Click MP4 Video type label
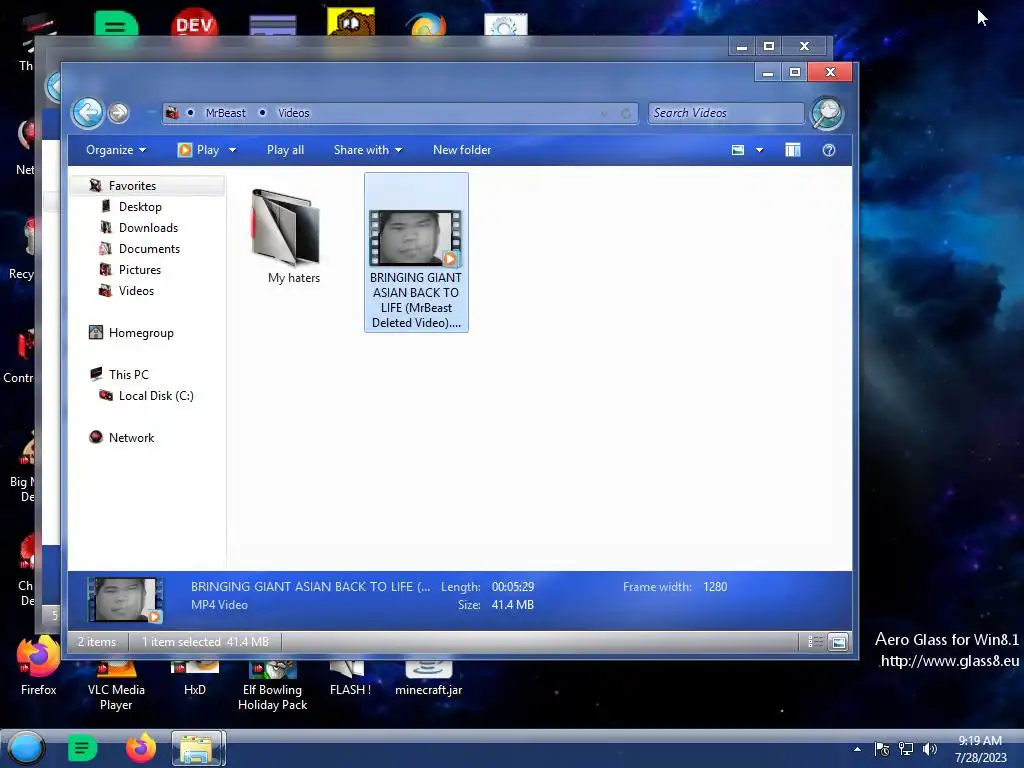The height and width of the screenshot is (768, 1024). coord(219,605)
